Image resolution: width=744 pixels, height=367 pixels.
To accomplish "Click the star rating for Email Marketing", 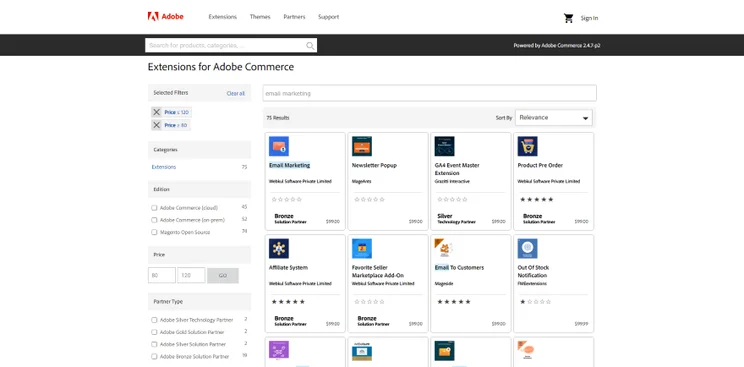I will coord(287,199).
